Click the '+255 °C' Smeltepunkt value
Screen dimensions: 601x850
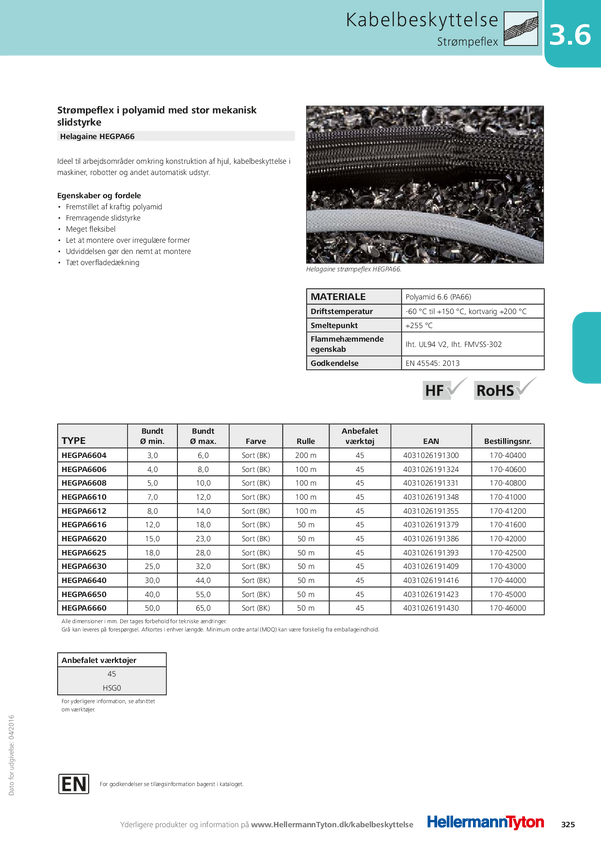419,325
